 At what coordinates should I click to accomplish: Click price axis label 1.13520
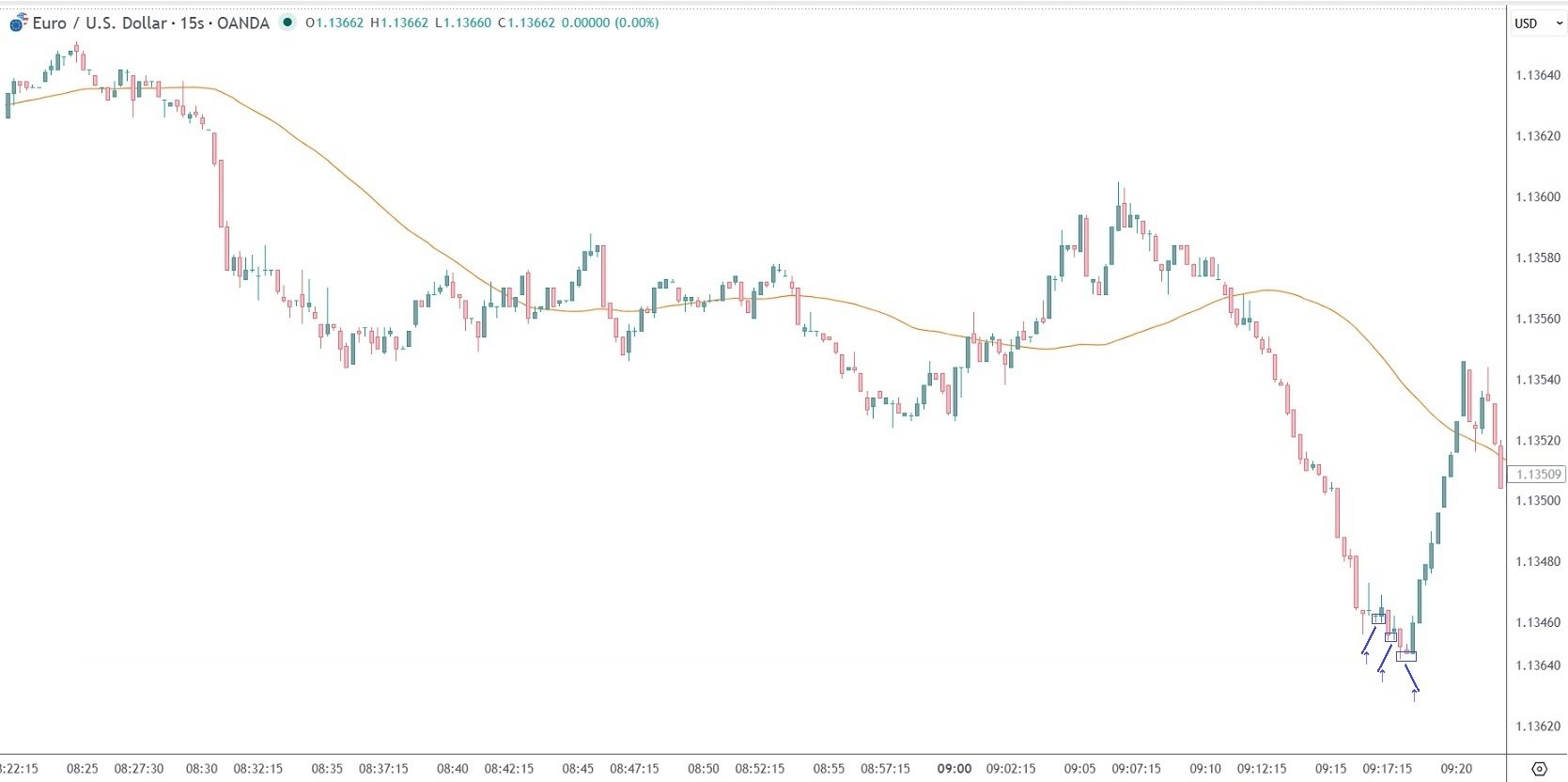[x=1538, y=441]
